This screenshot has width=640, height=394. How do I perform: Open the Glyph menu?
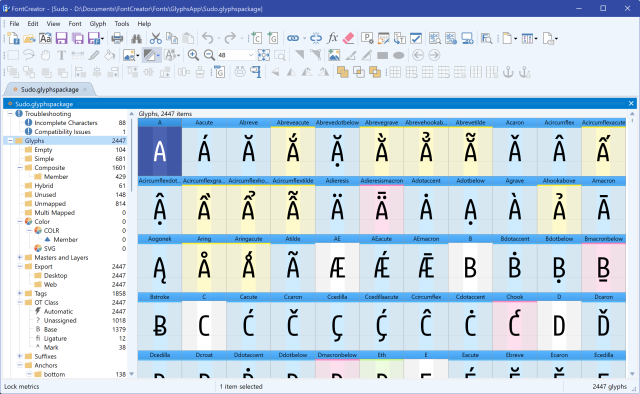[x=98, y=24]
